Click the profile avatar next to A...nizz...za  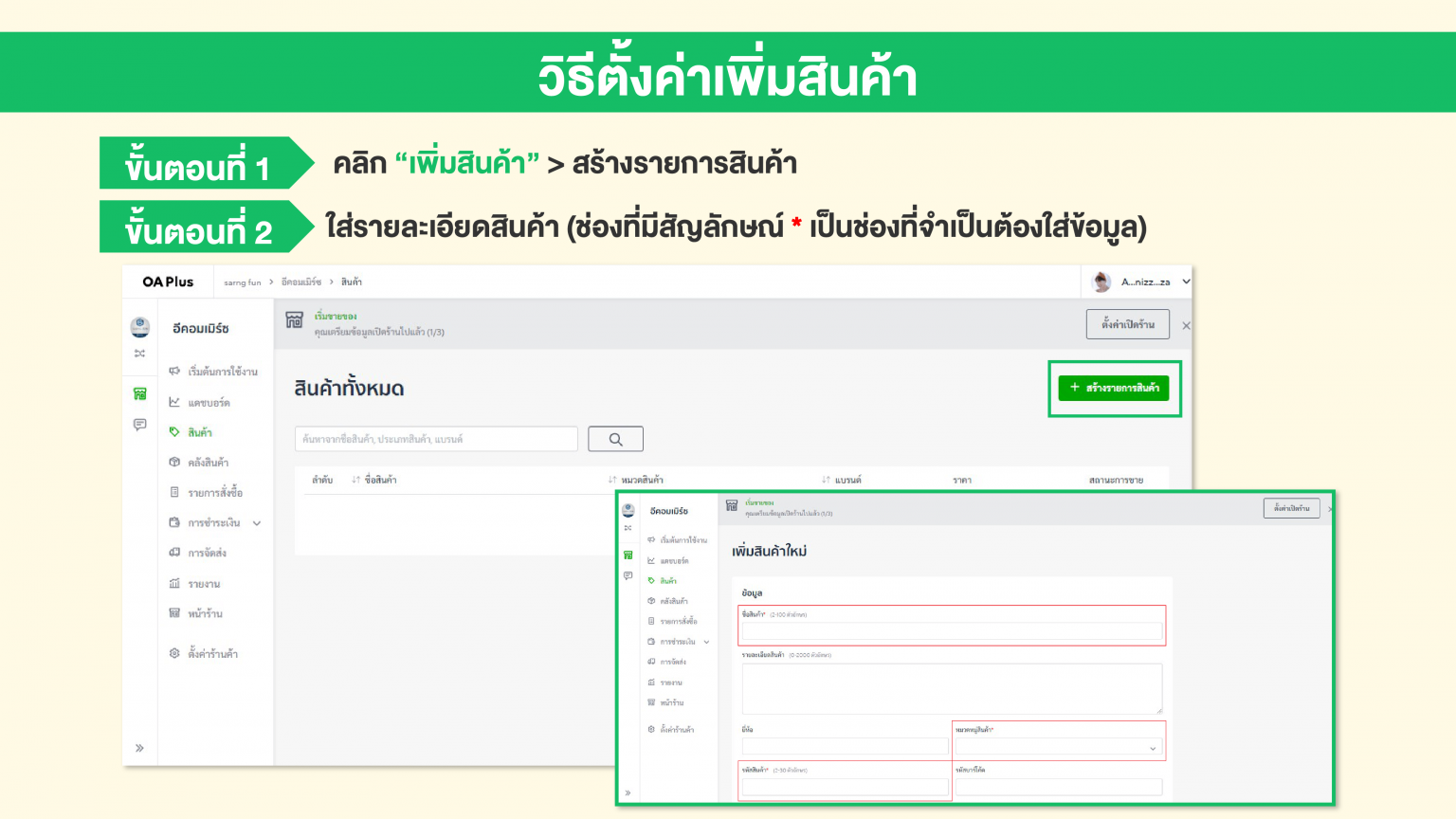tap(1101, 282)
